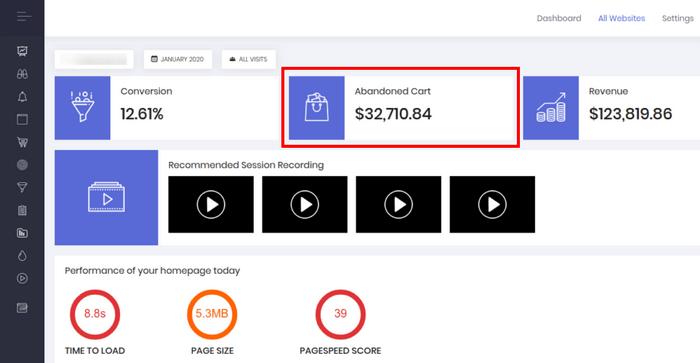Toggle the hamburger menu in the sidebar
Screen dimensions: 700x363
[x=24, y=17]
